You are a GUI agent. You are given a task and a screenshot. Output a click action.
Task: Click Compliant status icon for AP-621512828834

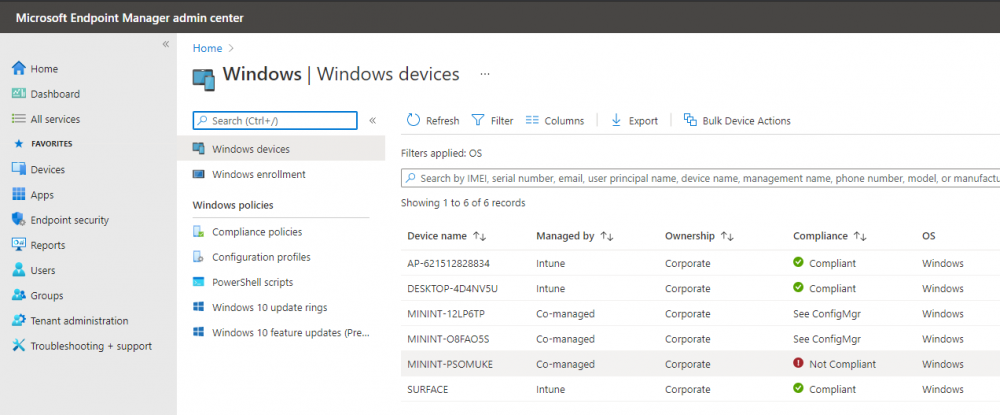[x=798, y=262]
